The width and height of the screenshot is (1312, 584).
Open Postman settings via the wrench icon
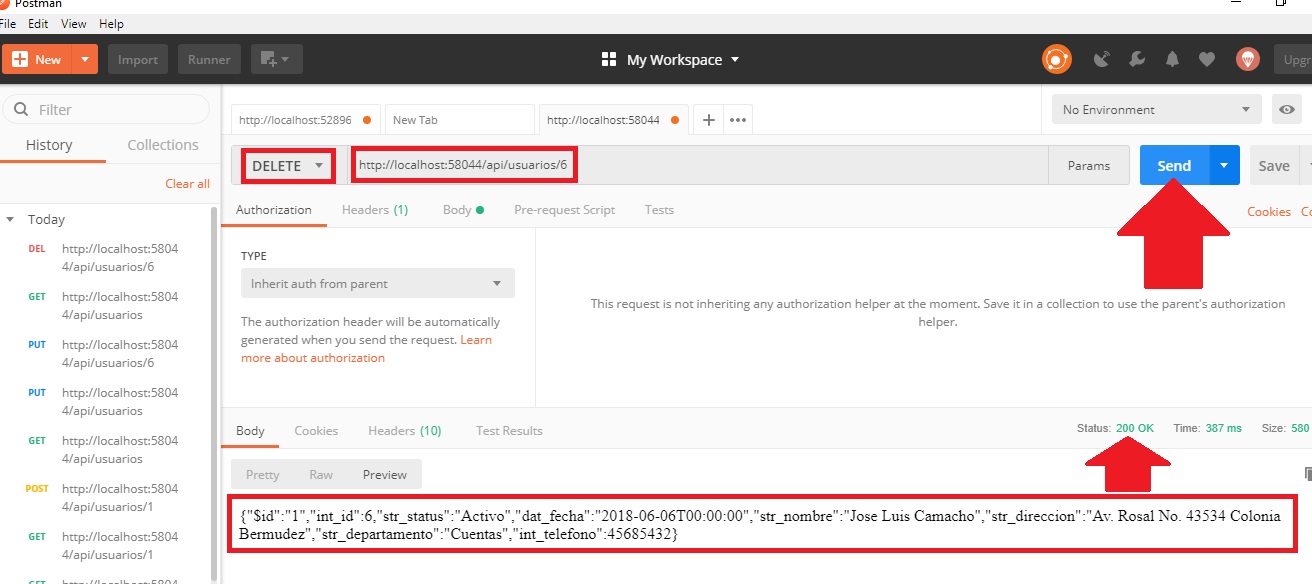(1136, 59)
